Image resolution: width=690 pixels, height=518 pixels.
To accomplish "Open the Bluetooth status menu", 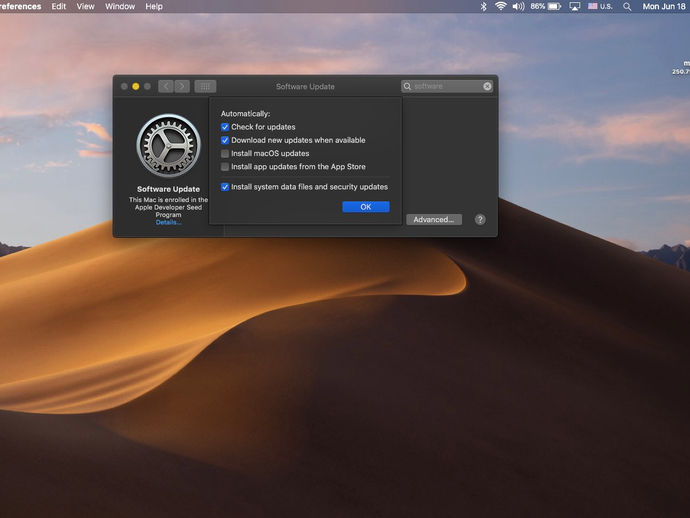I will pyautogui.click(x=483, y=7).
